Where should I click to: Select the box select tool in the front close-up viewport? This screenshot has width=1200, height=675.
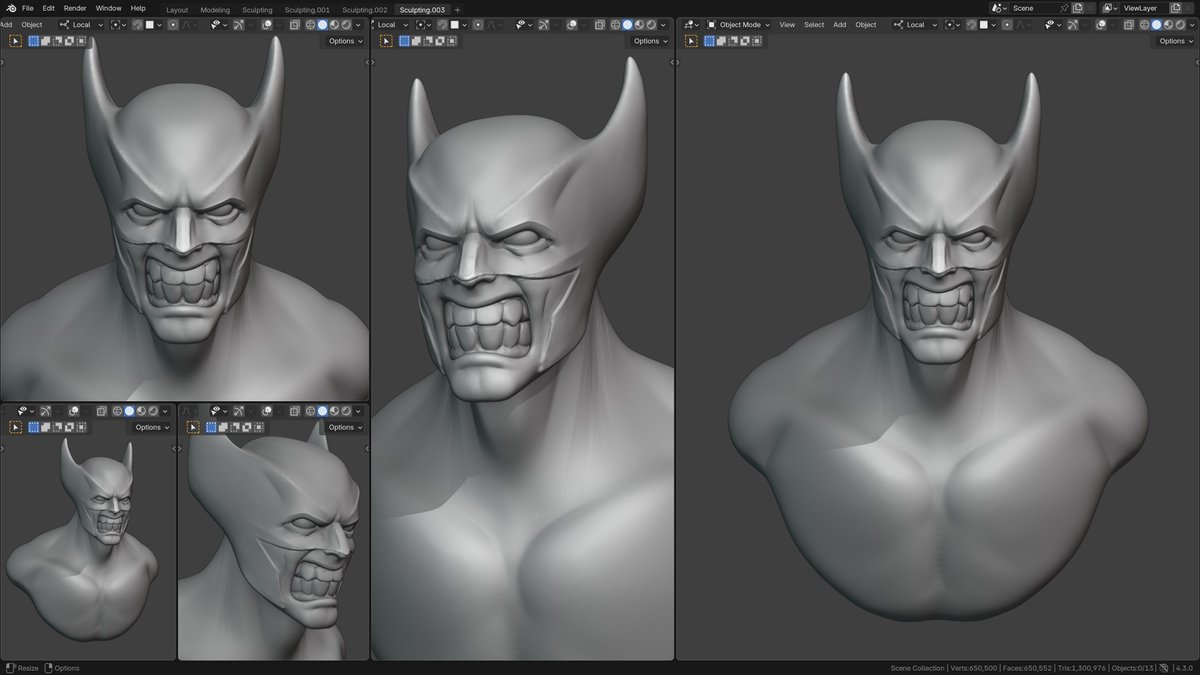point(15,41)
